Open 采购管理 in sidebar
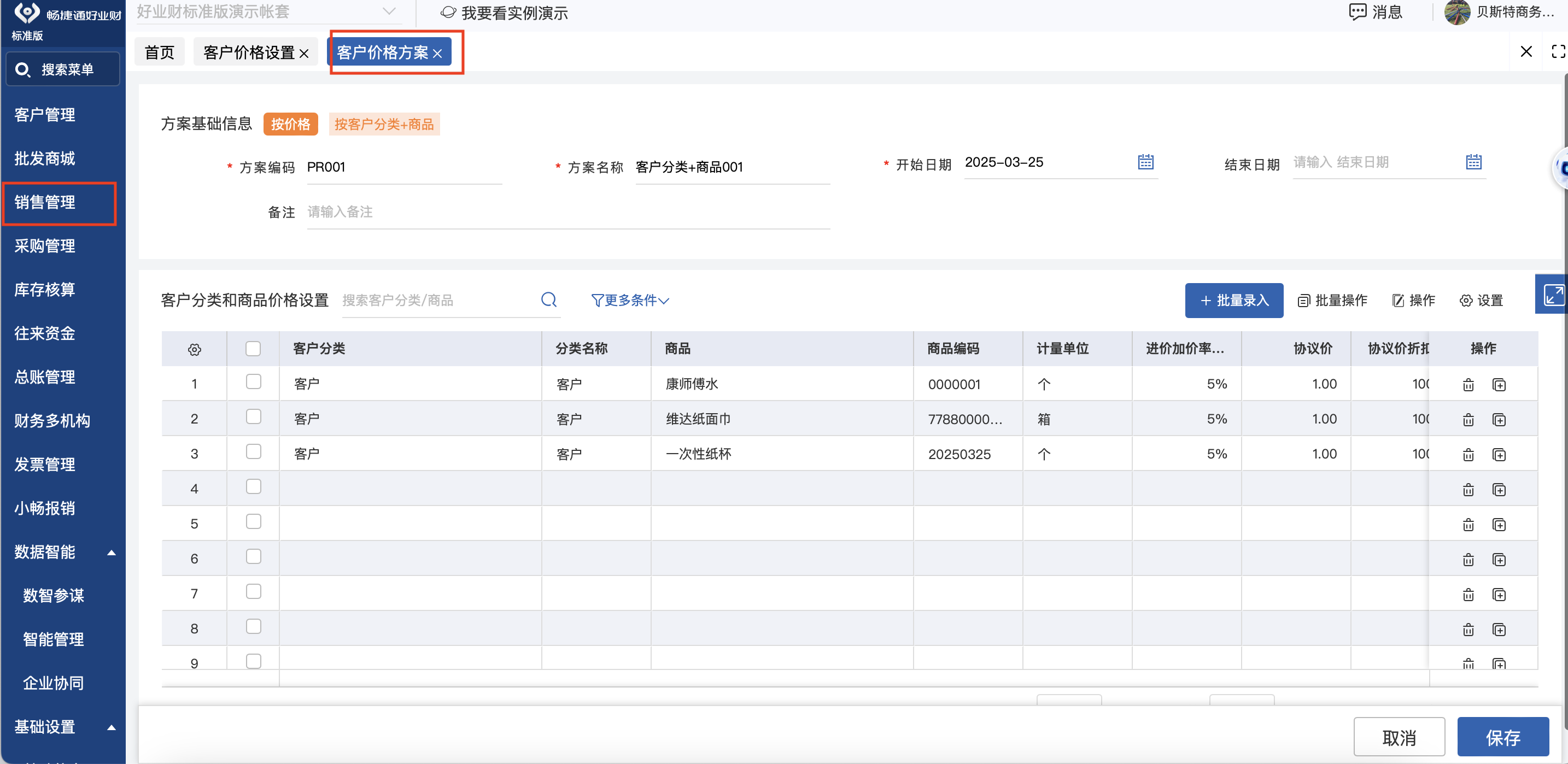 coord(45,246)
